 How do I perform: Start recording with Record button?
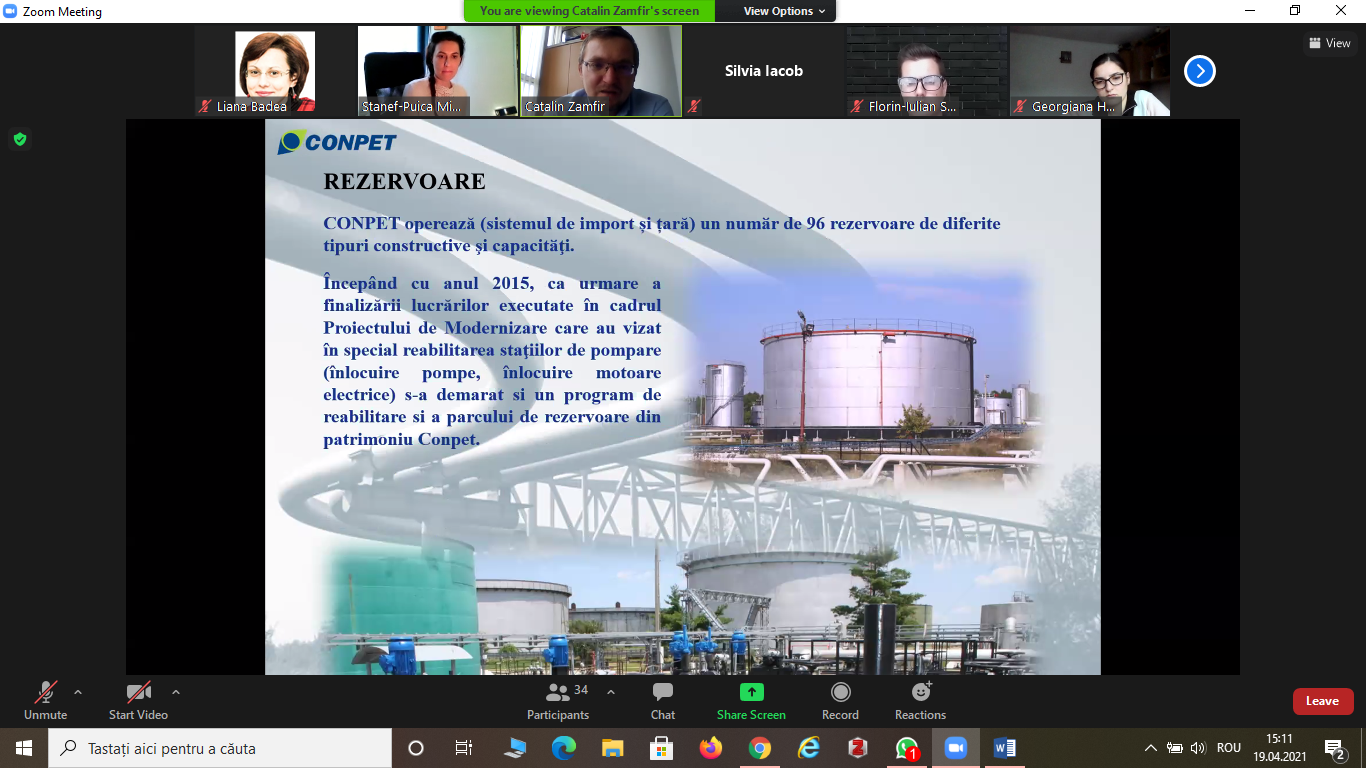pos(840,700)
